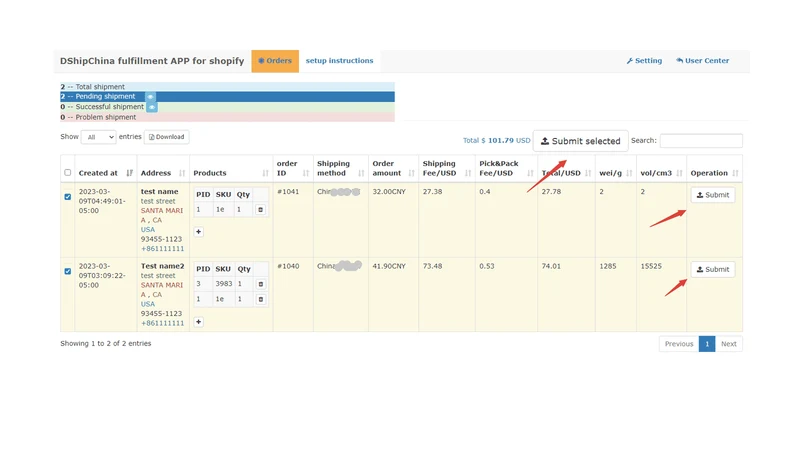Image resolution: width=800 pixels, height=450 pixels.
Task: Toggle eye icon beside Pending shipment
Action: tap(151, 96)
